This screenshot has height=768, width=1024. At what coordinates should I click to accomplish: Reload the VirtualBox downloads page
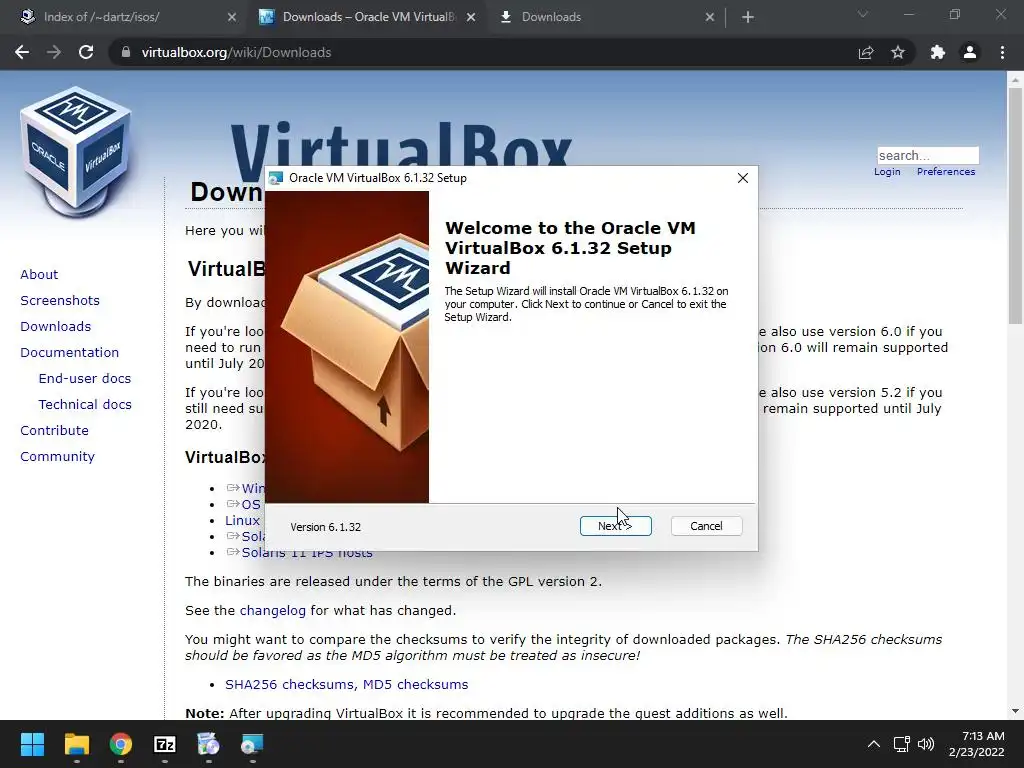pos(86,52)
